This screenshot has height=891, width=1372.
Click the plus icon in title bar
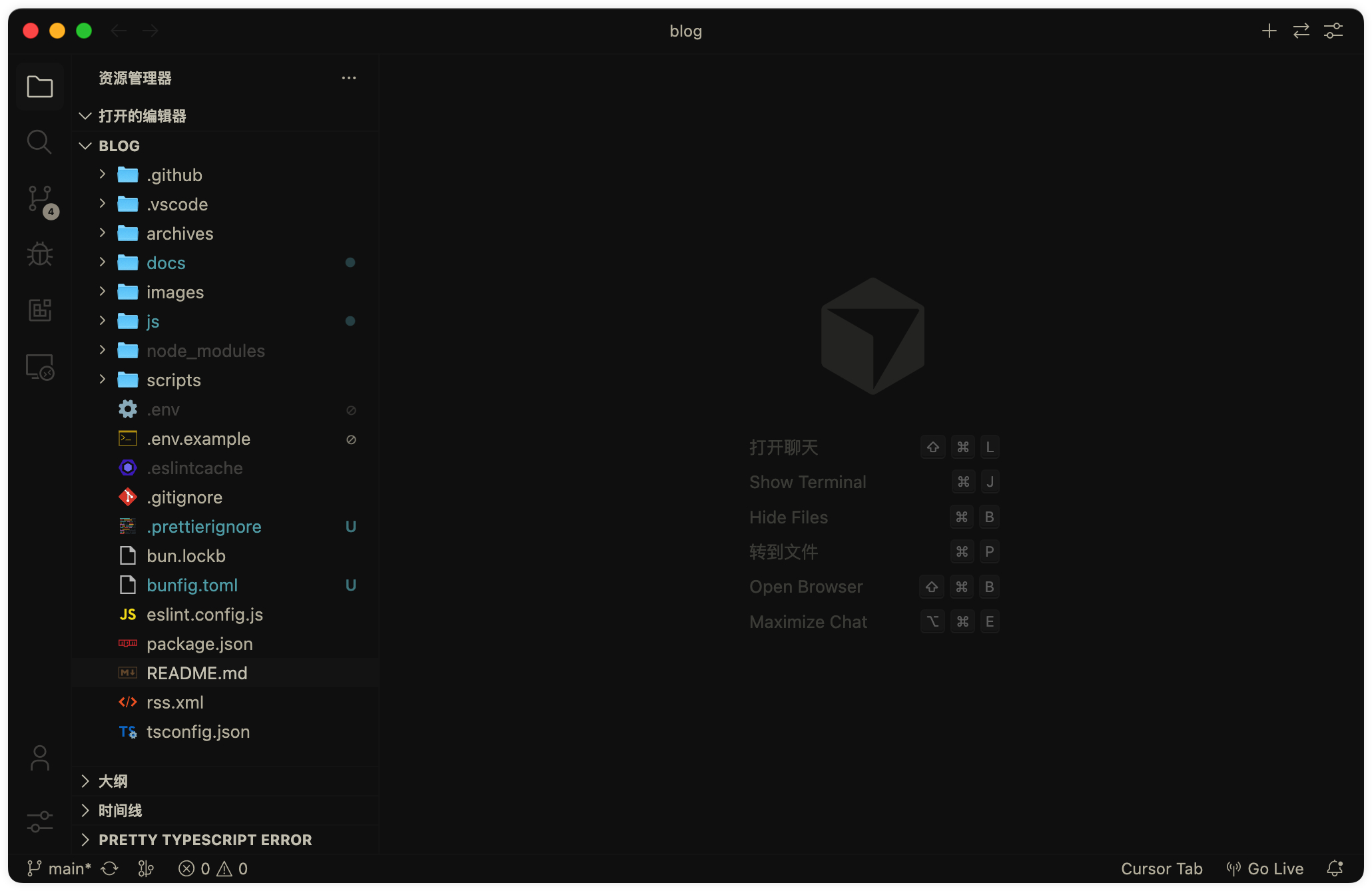[x=1269, y=31]
